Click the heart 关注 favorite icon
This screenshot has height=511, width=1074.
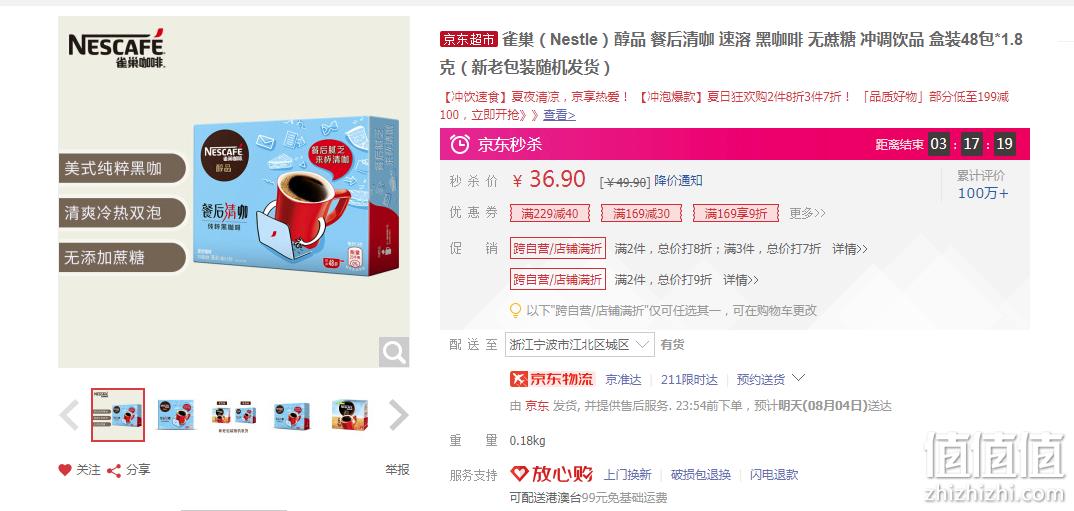(65, 470)
